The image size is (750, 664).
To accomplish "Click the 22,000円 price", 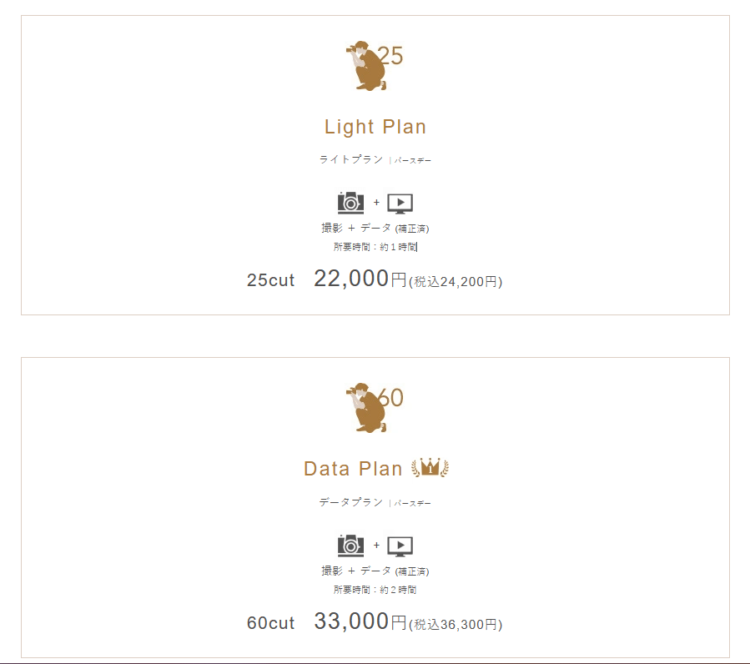I will click(360, 279).
